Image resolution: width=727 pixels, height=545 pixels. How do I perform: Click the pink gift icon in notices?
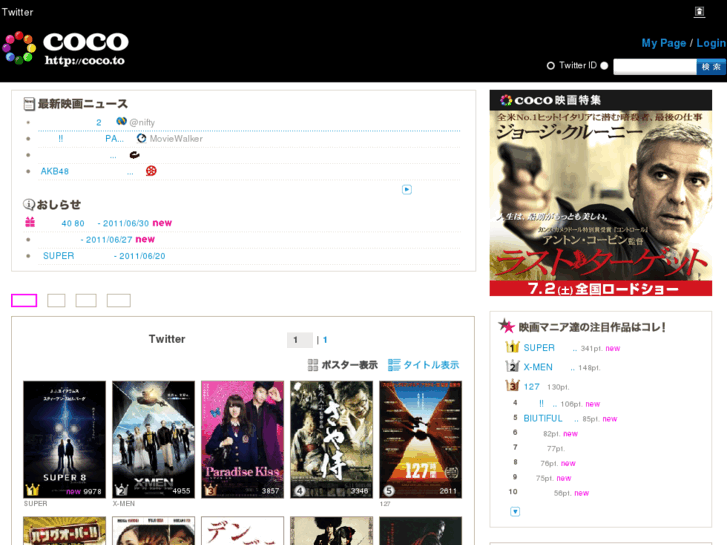point(30,222)
